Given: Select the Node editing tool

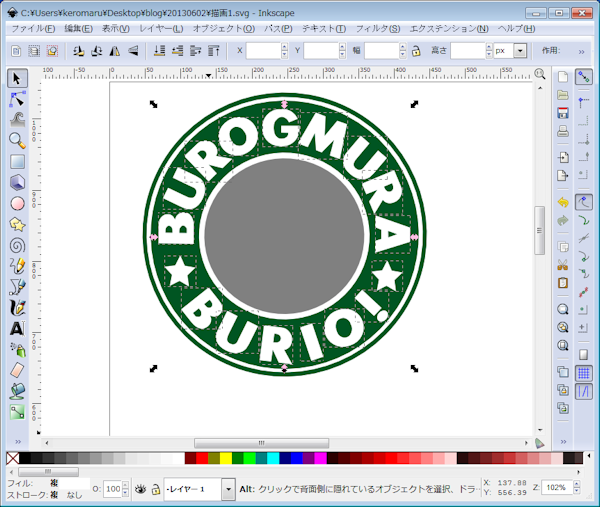Looking at the screenshot, I should click(17, 99).
